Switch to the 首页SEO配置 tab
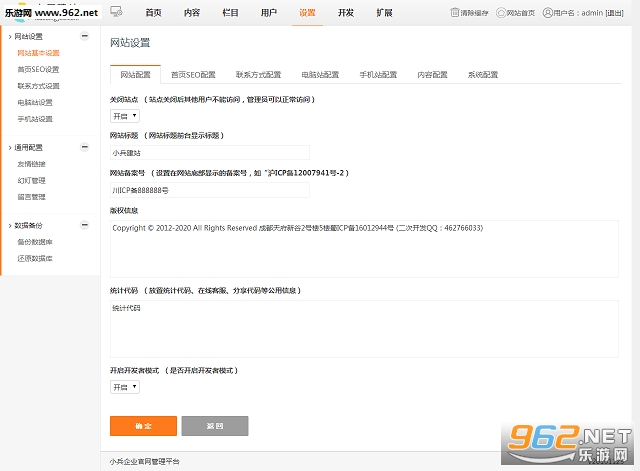Screen dimensions: 640x471 tap(193, 75)
